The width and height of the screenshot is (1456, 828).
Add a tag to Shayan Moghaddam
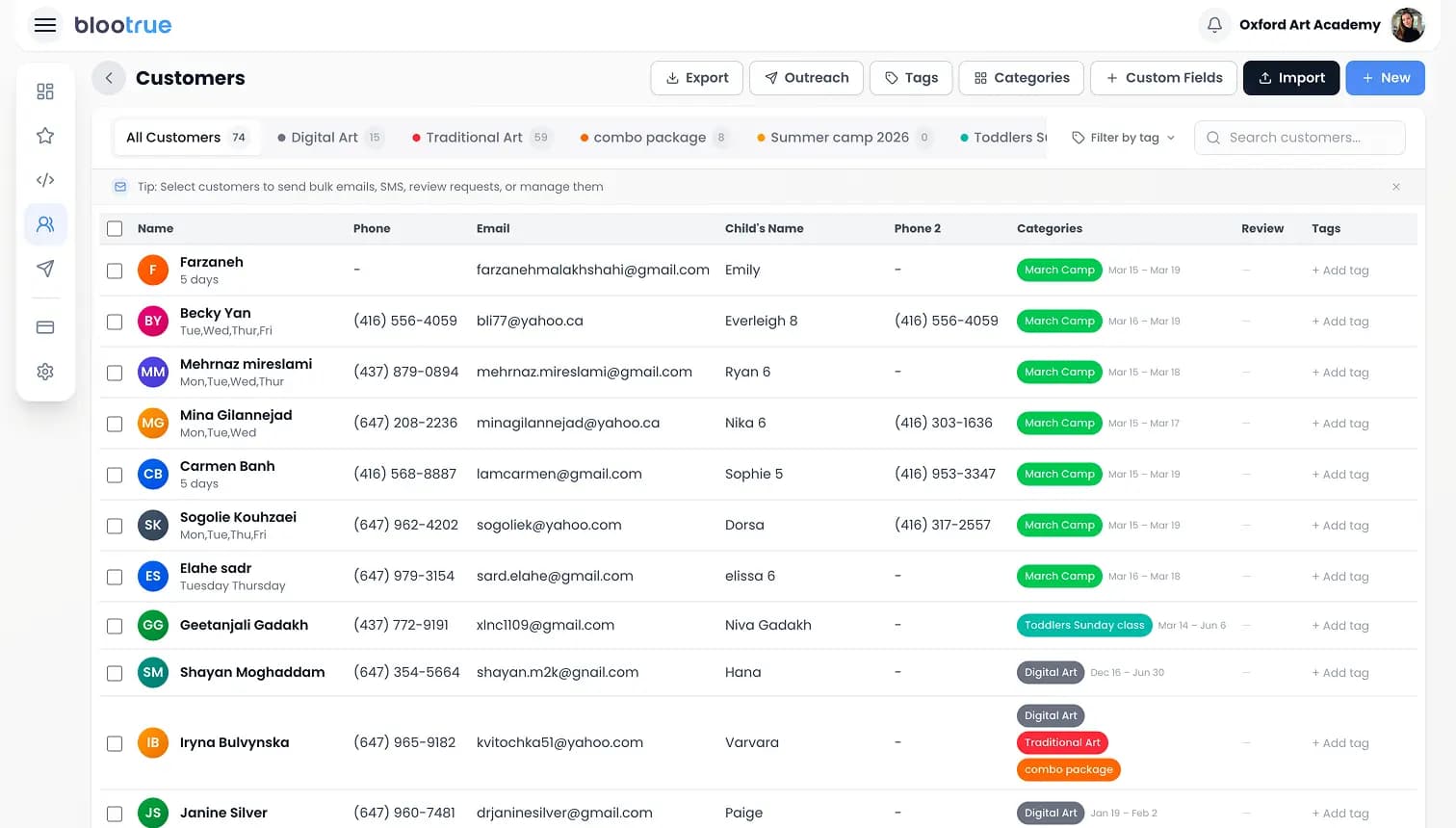click(x=1340, y=672)
